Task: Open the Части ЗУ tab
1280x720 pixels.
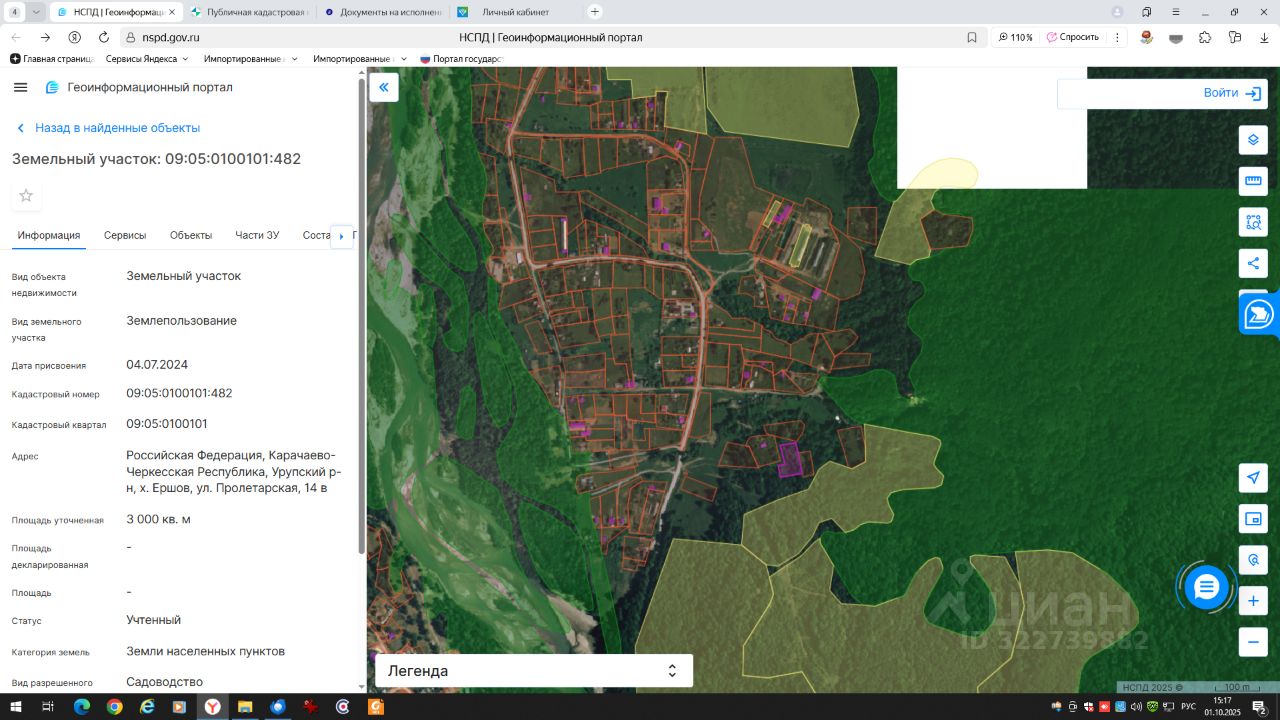Action: pos(257,236)
